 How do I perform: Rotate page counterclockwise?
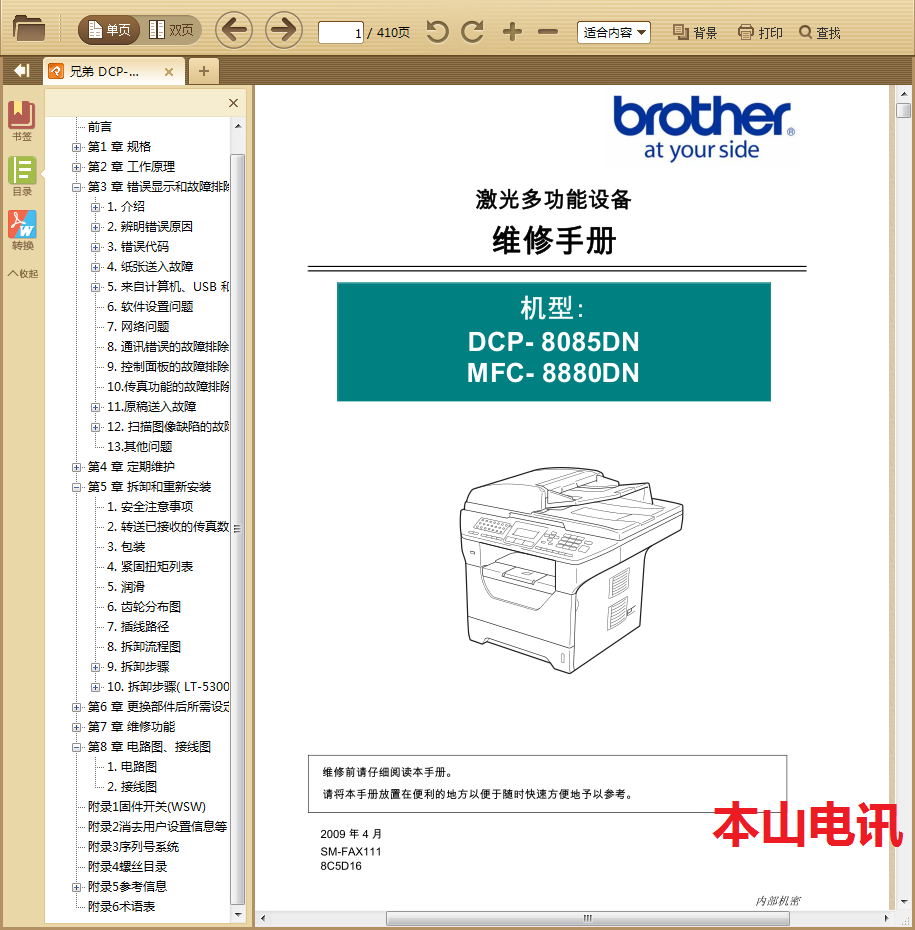pos(438,31)
